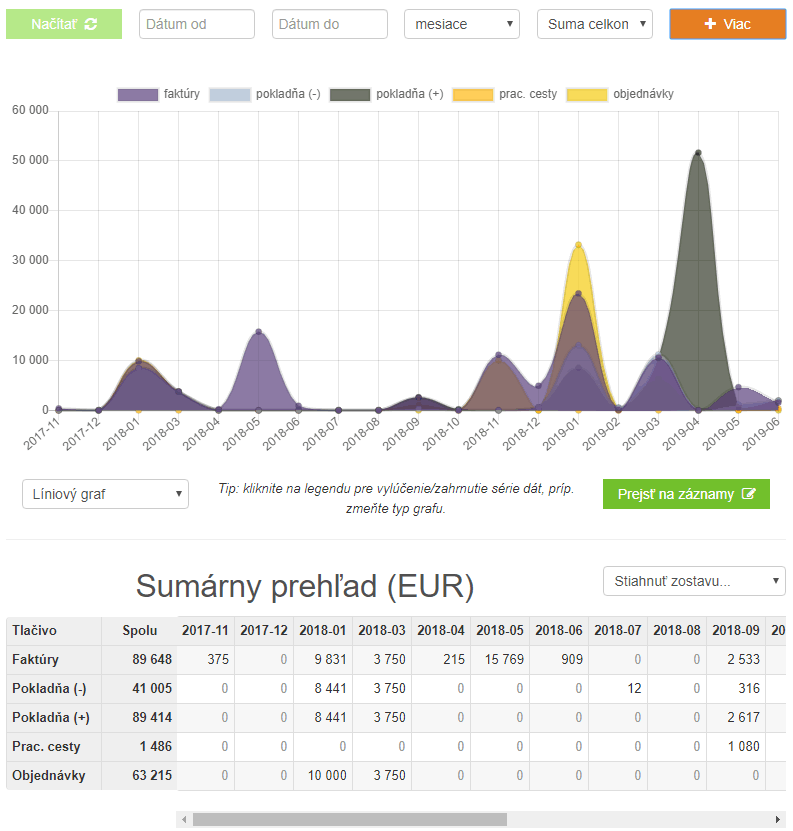Image resolution: width=793 pixels, height=831 pixels.
Task: Click the left arrow of the table scrollbar
Action: click(x=184, y=819)
